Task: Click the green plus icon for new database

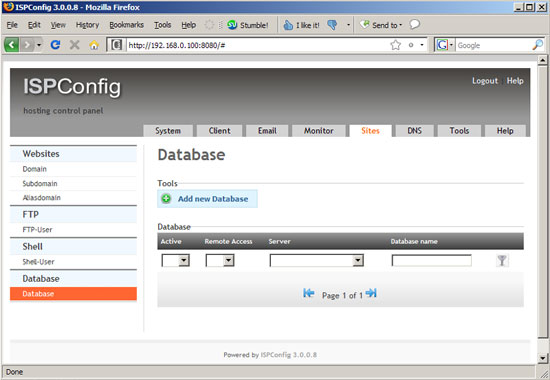Action: (166, 199)
